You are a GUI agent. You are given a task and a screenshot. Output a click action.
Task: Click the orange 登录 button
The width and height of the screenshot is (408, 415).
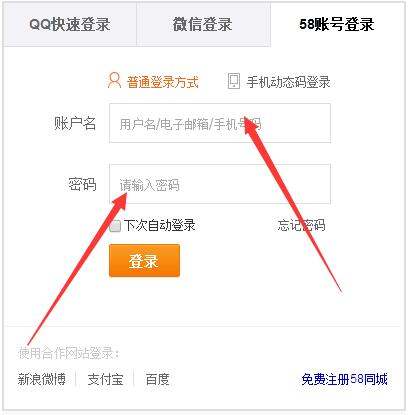(144, 261)
